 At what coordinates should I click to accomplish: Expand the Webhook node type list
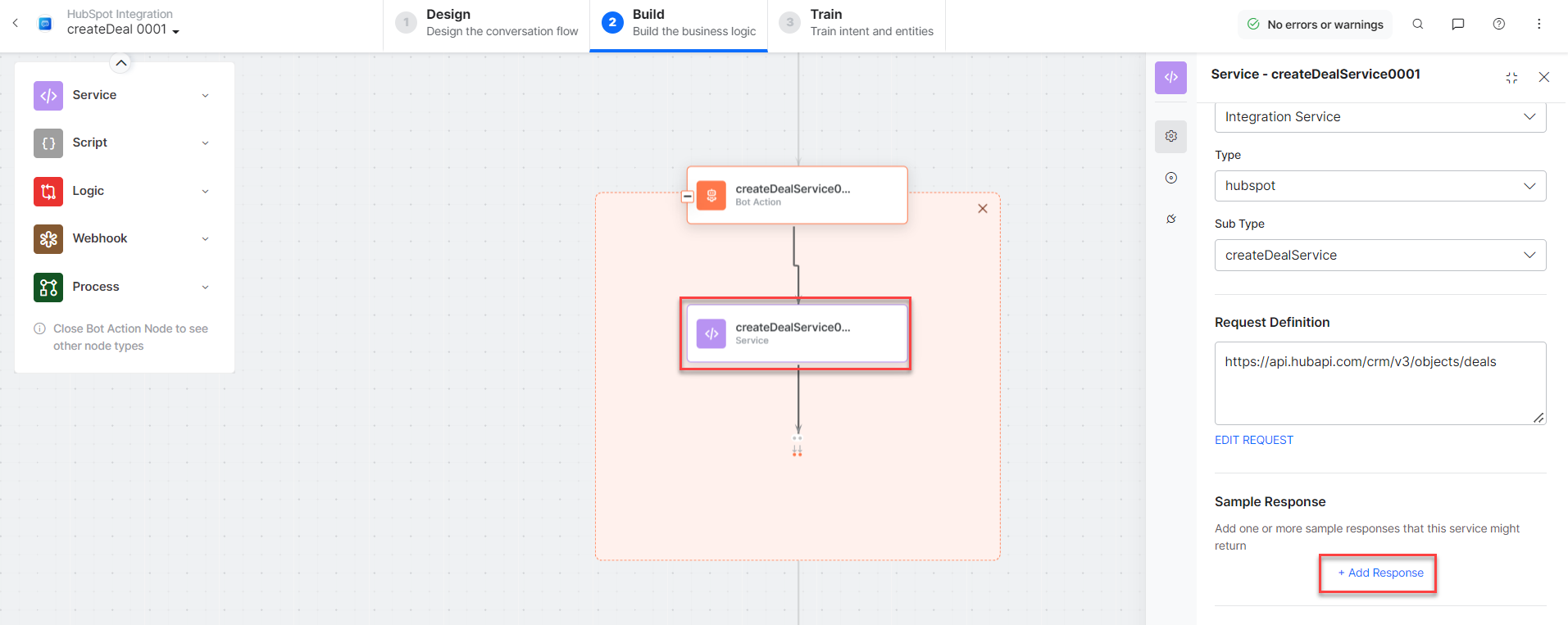point(205,239)
